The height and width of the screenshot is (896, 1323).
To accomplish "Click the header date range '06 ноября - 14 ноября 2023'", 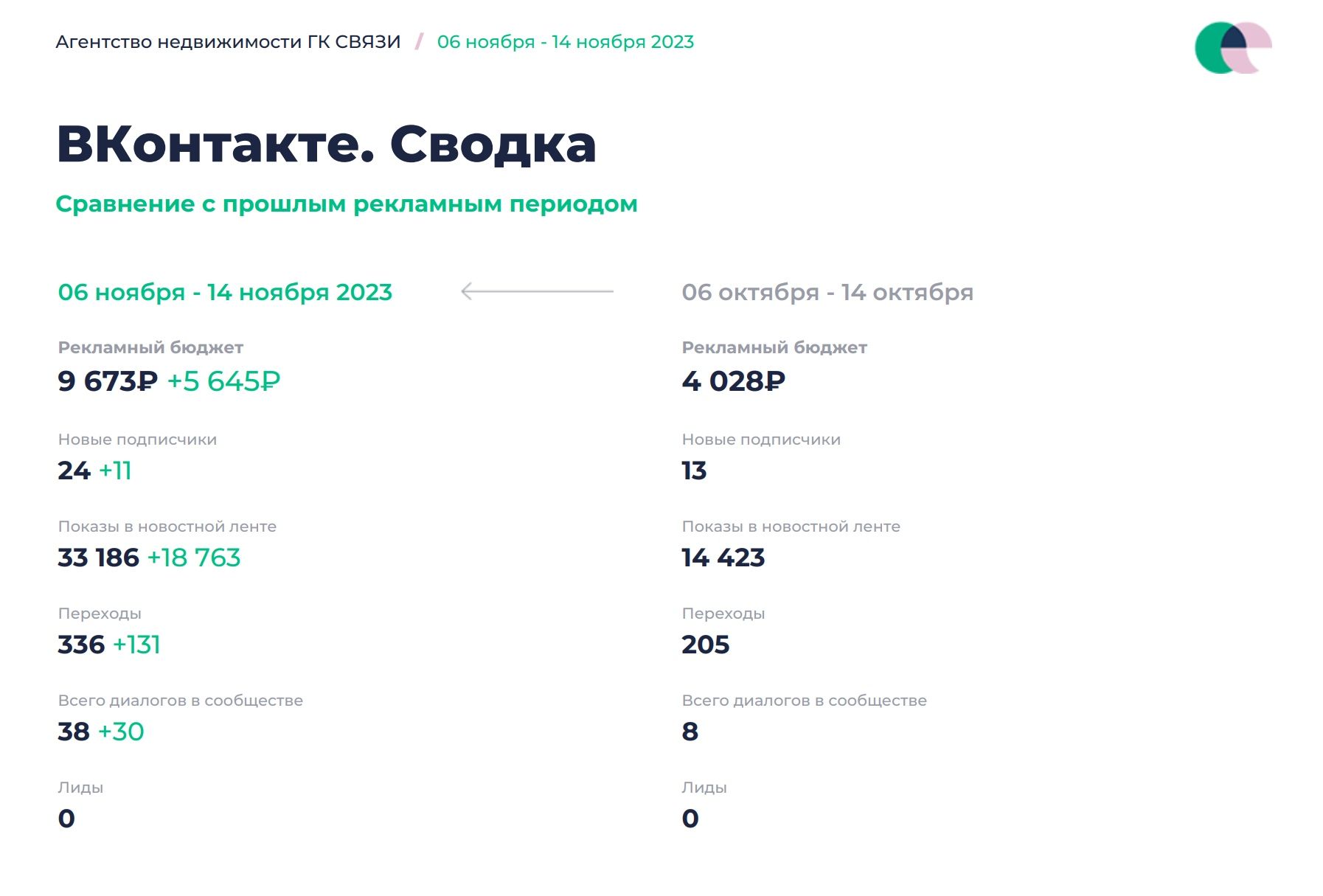I will 566,42.
